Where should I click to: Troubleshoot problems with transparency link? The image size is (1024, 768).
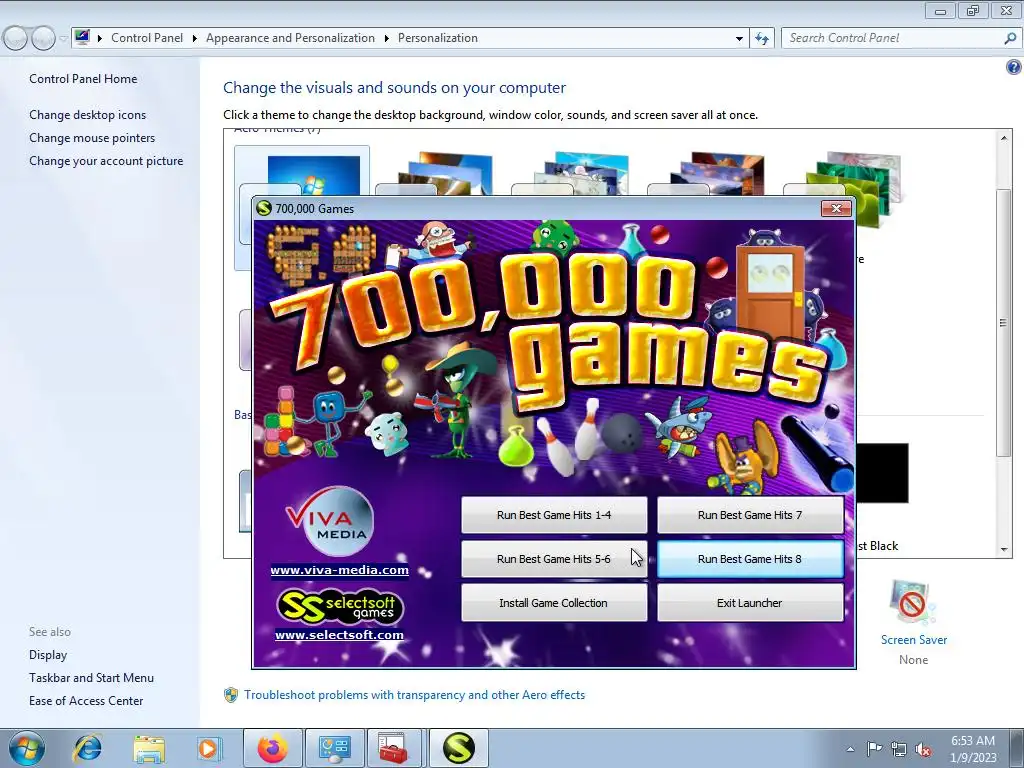click(x=415, y=695)
